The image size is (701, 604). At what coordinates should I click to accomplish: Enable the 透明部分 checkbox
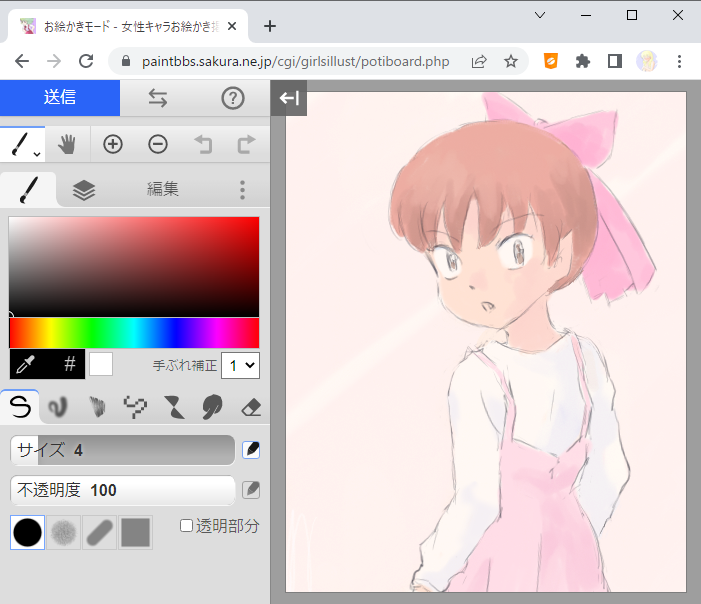[x=186, y=526]
